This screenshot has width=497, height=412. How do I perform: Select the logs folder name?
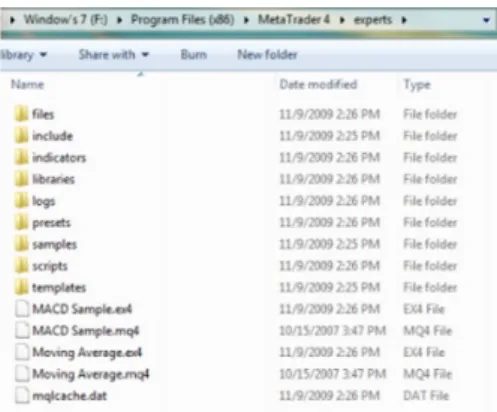point(43,201)
